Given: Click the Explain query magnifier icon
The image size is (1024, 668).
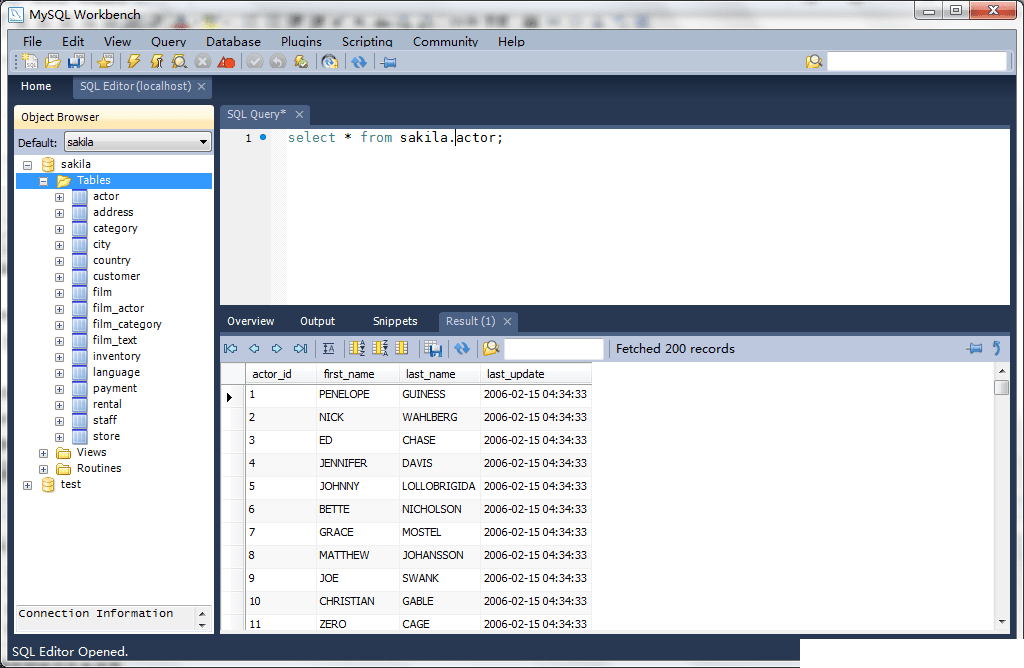Looking at the screenshot, I should [179, 62].
